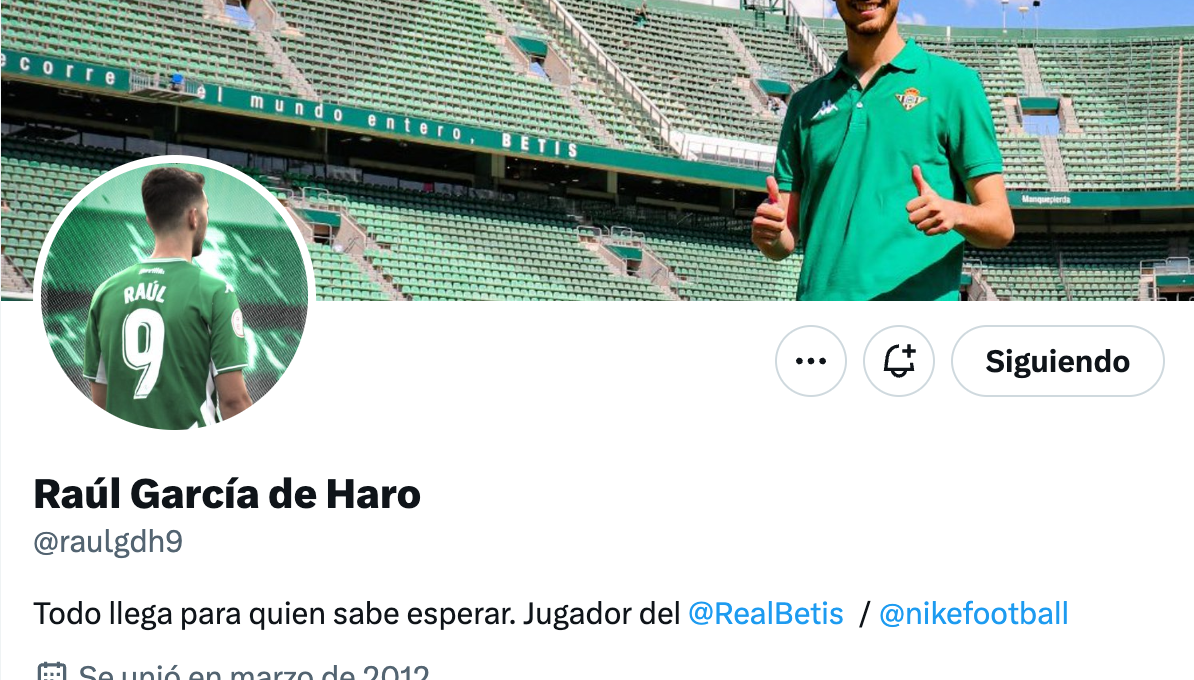The width and height of the screenshot is (1194, 680).
Task: Click the 'Jugador del' text in the bio
Action: click(601, 614)
